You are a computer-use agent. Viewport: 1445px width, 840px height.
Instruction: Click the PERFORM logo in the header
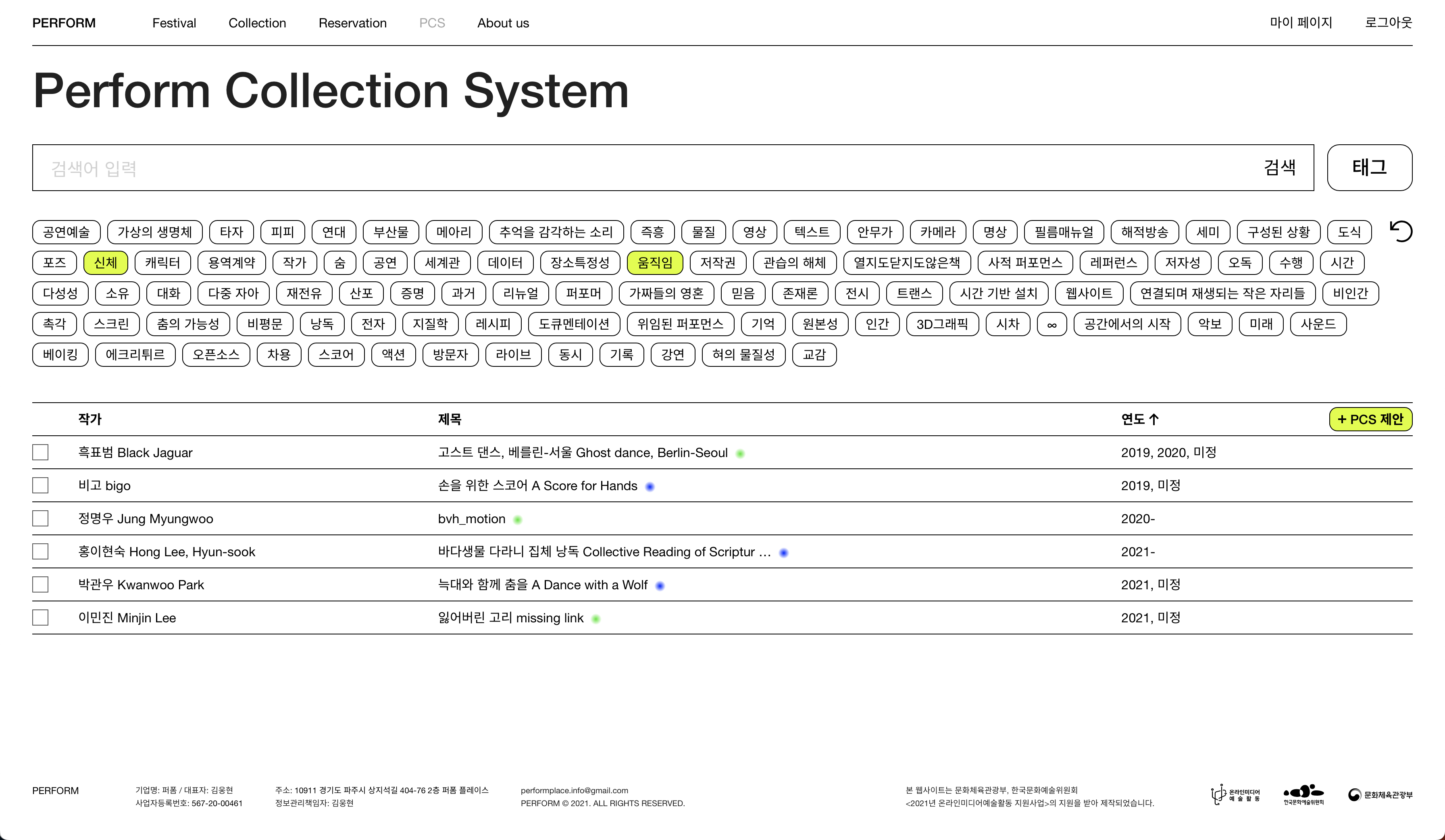point(64,23)
